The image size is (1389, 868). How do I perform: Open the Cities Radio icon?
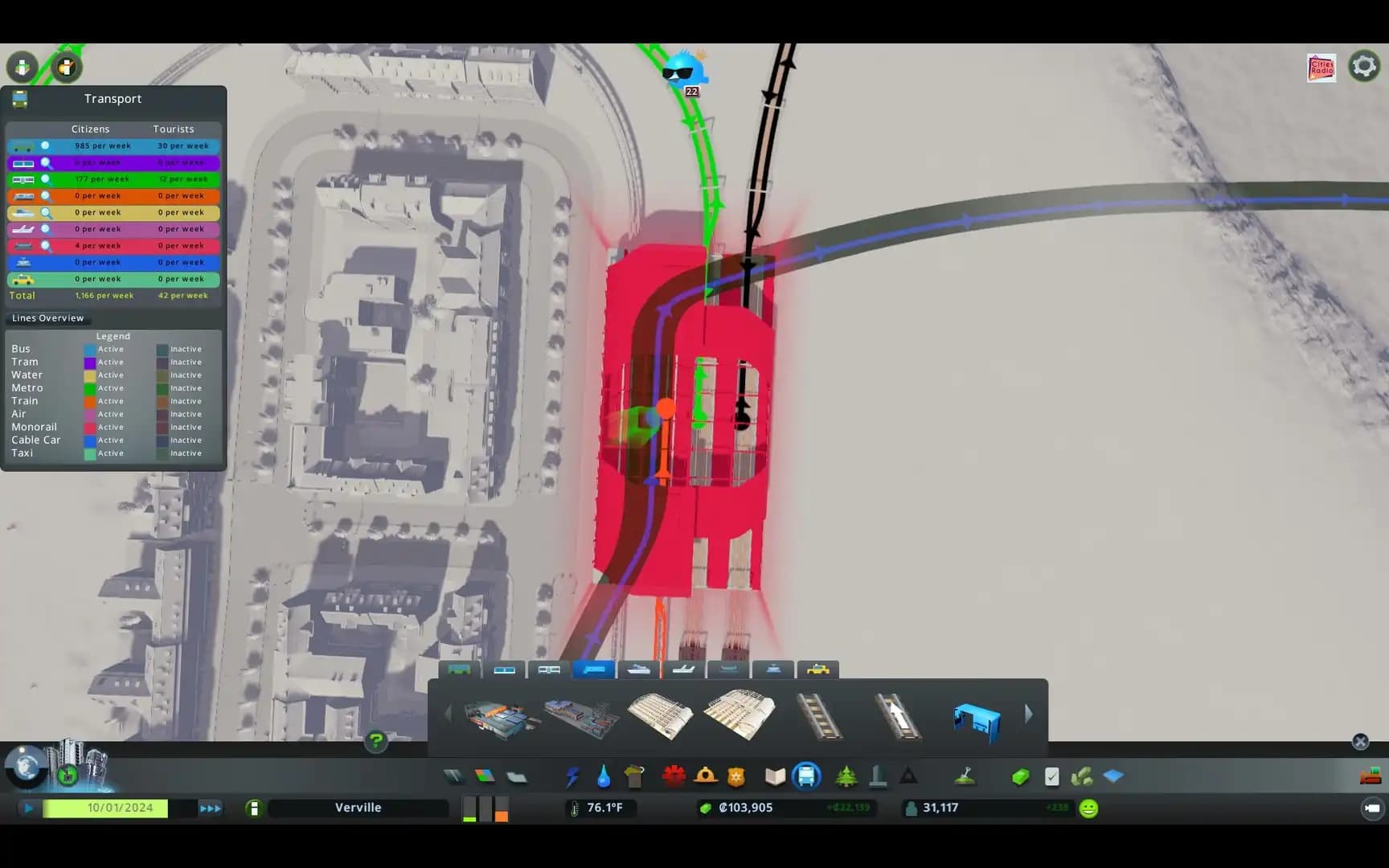coord(1321,67)
